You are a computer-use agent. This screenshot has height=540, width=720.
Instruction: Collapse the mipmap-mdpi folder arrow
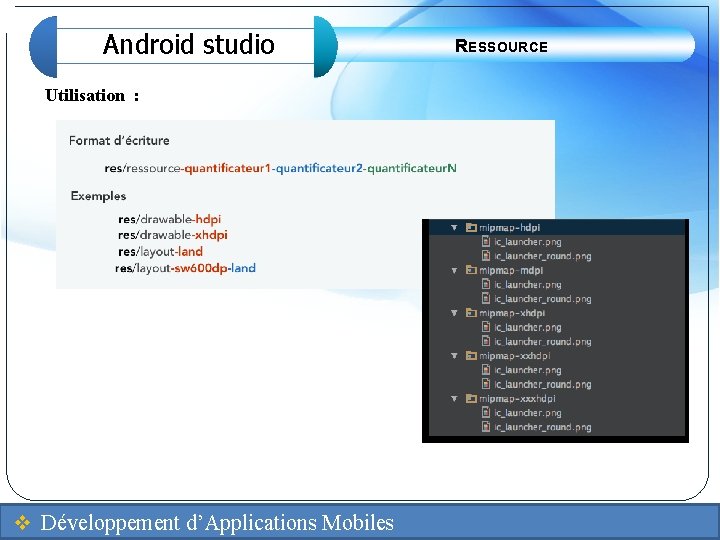454,270
